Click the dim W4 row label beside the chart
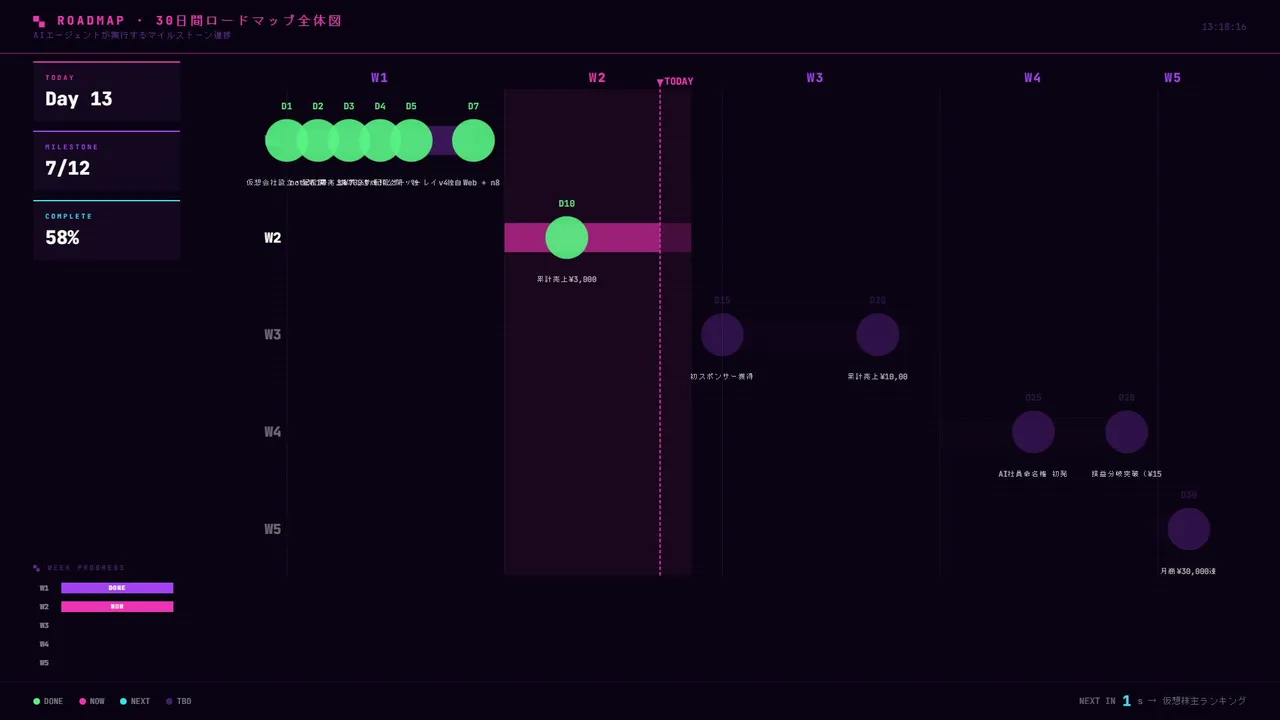Viewport: 1280px width, 720px height. (x=272, y=432)
